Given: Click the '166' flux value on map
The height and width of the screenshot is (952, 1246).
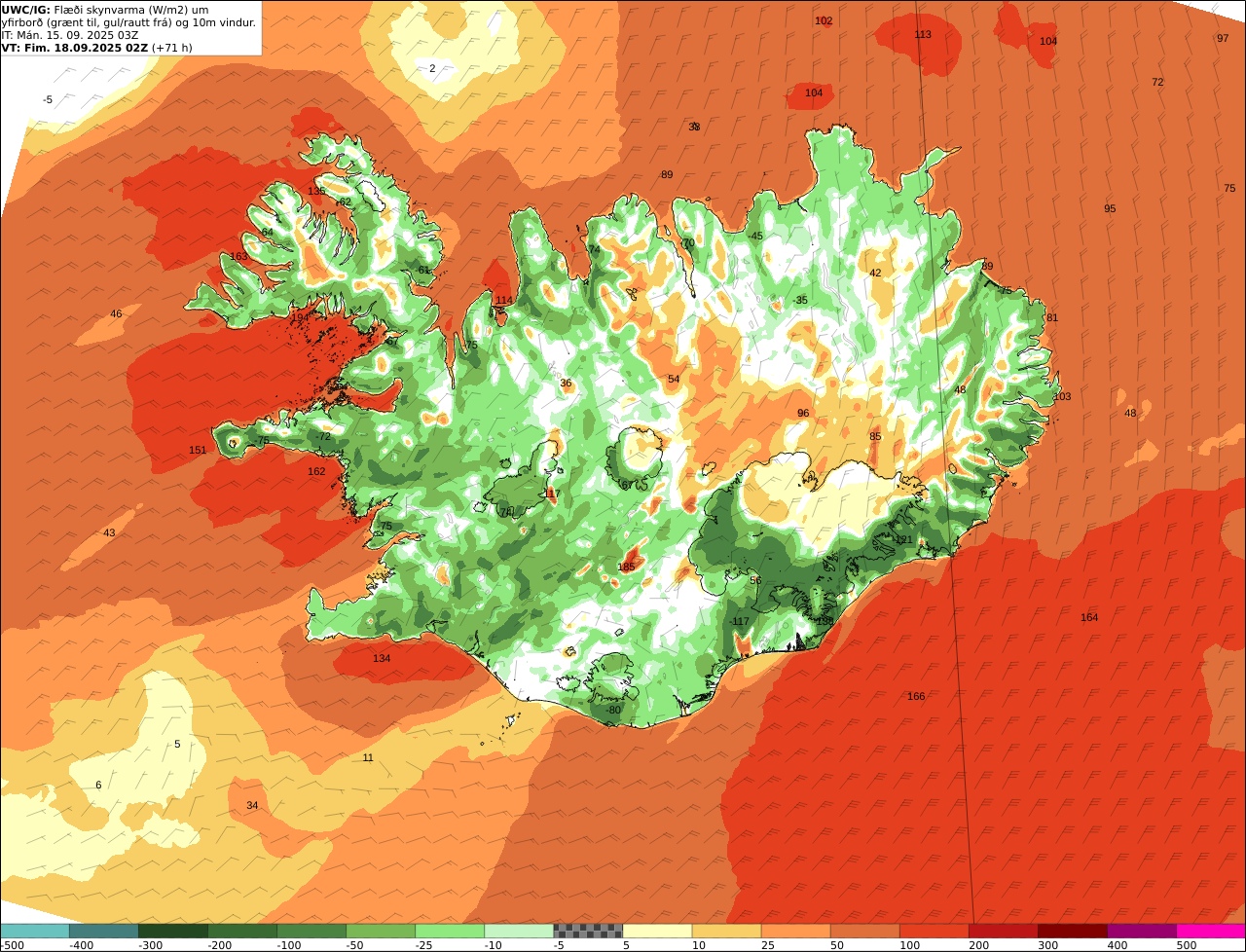Looking at the screenshot, I should 916,696.
